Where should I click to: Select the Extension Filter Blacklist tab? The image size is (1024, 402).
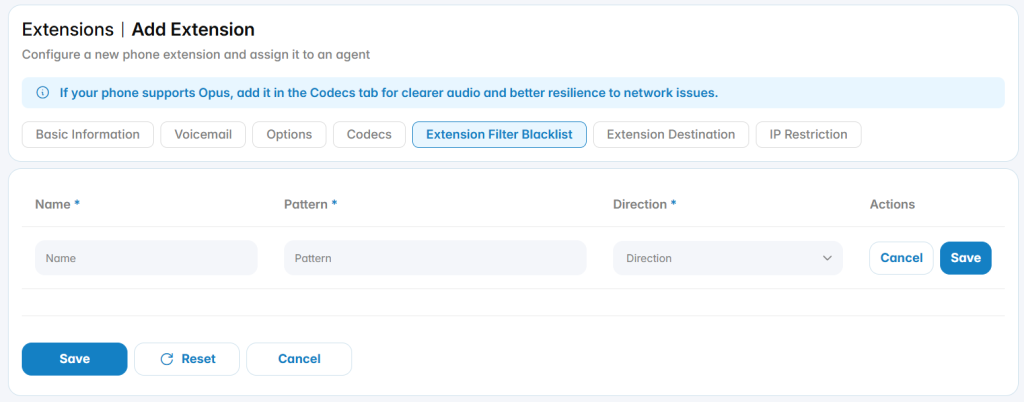pos(499,134)
